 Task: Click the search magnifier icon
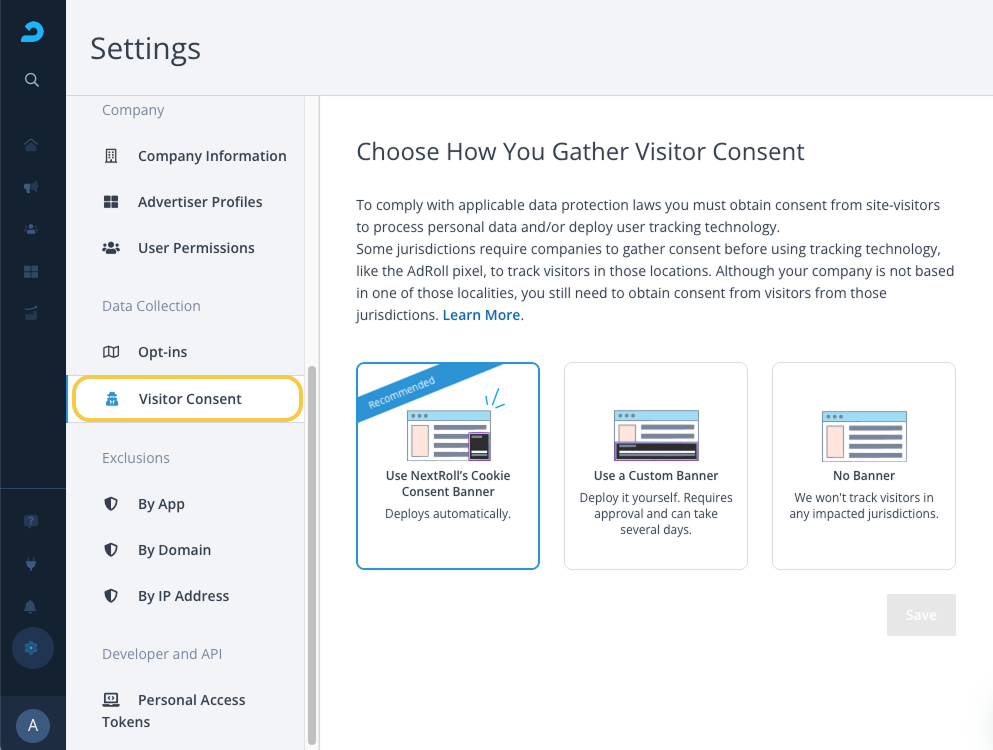(32, 80)
